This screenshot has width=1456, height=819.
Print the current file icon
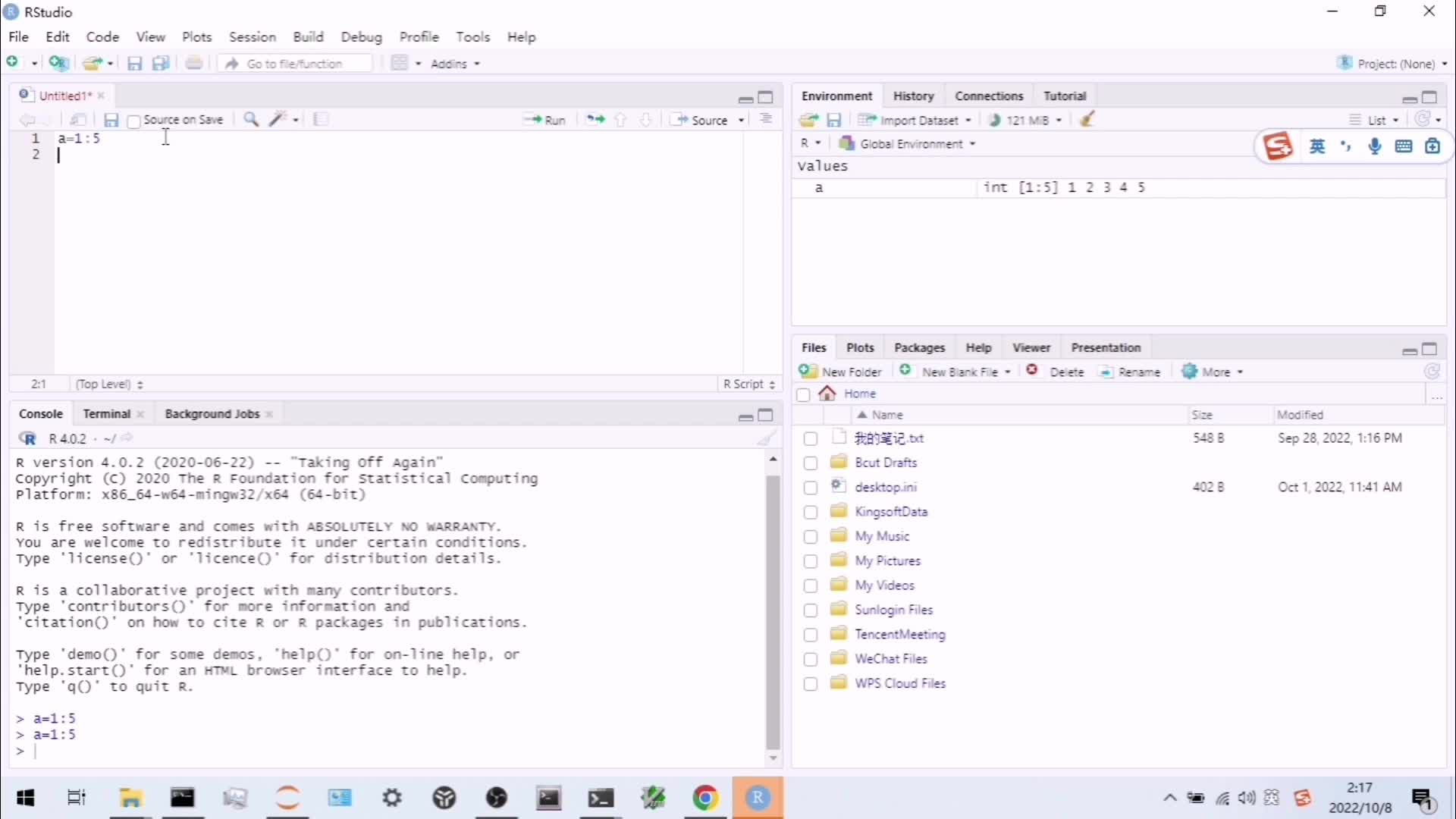click(194, 63)
